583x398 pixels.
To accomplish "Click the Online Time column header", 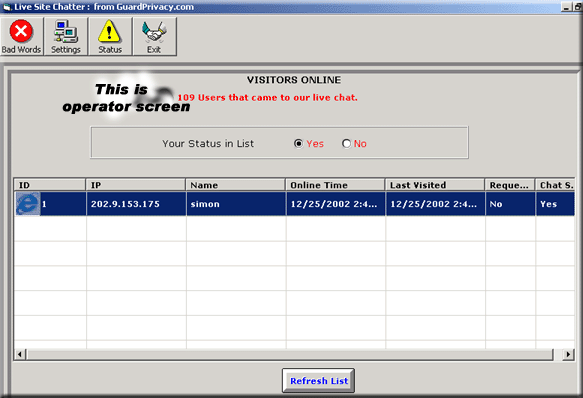I will 335,185.
